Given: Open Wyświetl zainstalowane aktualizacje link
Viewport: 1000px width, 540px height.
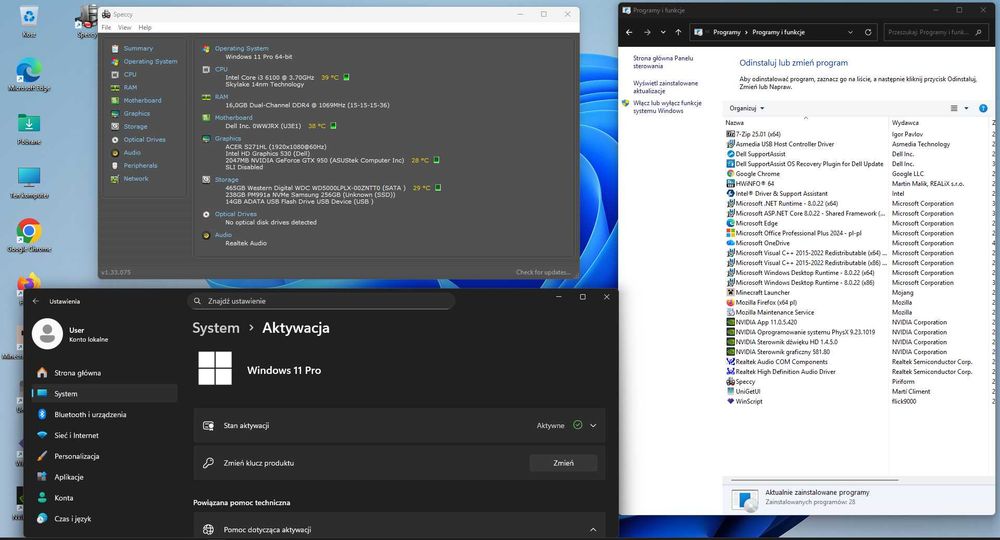Looking at the screenshot, I should [x=665, y=87].
